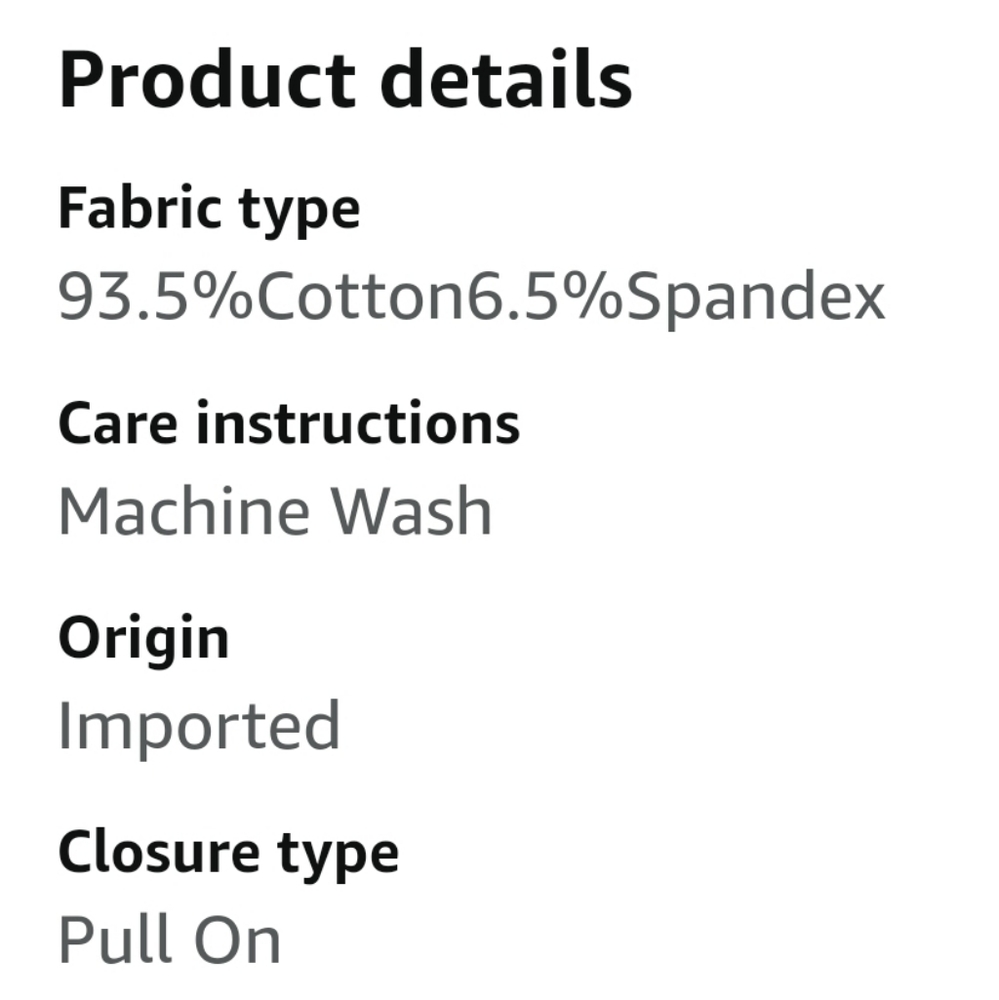Click the Machine Wash value text
999x1000 pixels.
[x=275, y=511]
